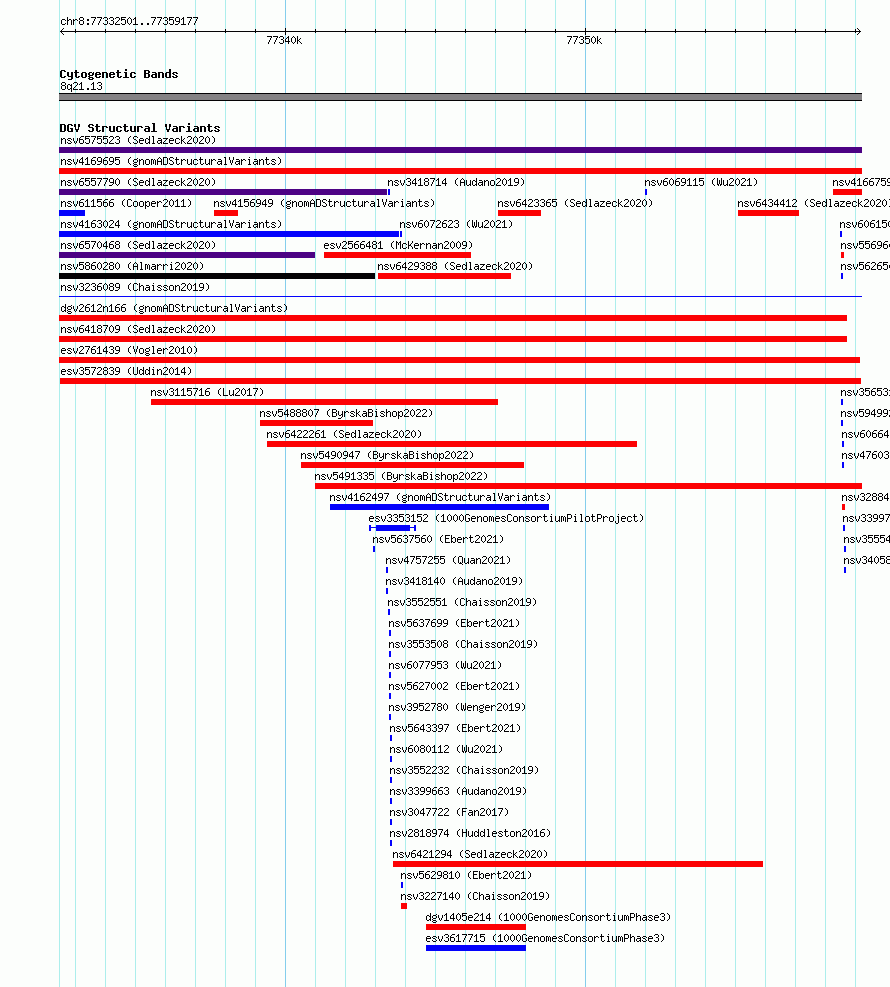The width and height of the screenshot is (890, 987).
Task: Click nsv3418140 (Audano2019) label
Action: 454,581
